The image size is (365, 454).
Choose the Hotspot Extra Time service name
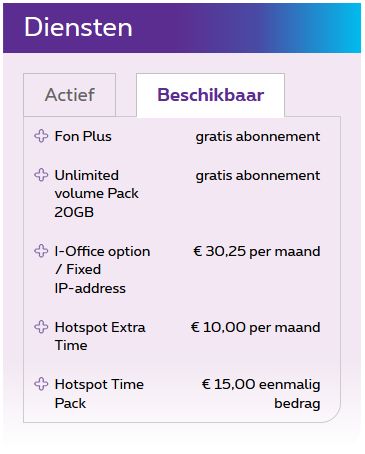point(100,336)
